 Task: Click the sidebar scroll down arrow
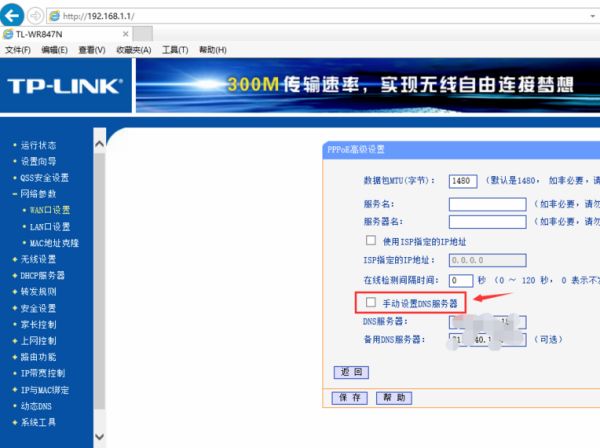(x=98, y=437)
